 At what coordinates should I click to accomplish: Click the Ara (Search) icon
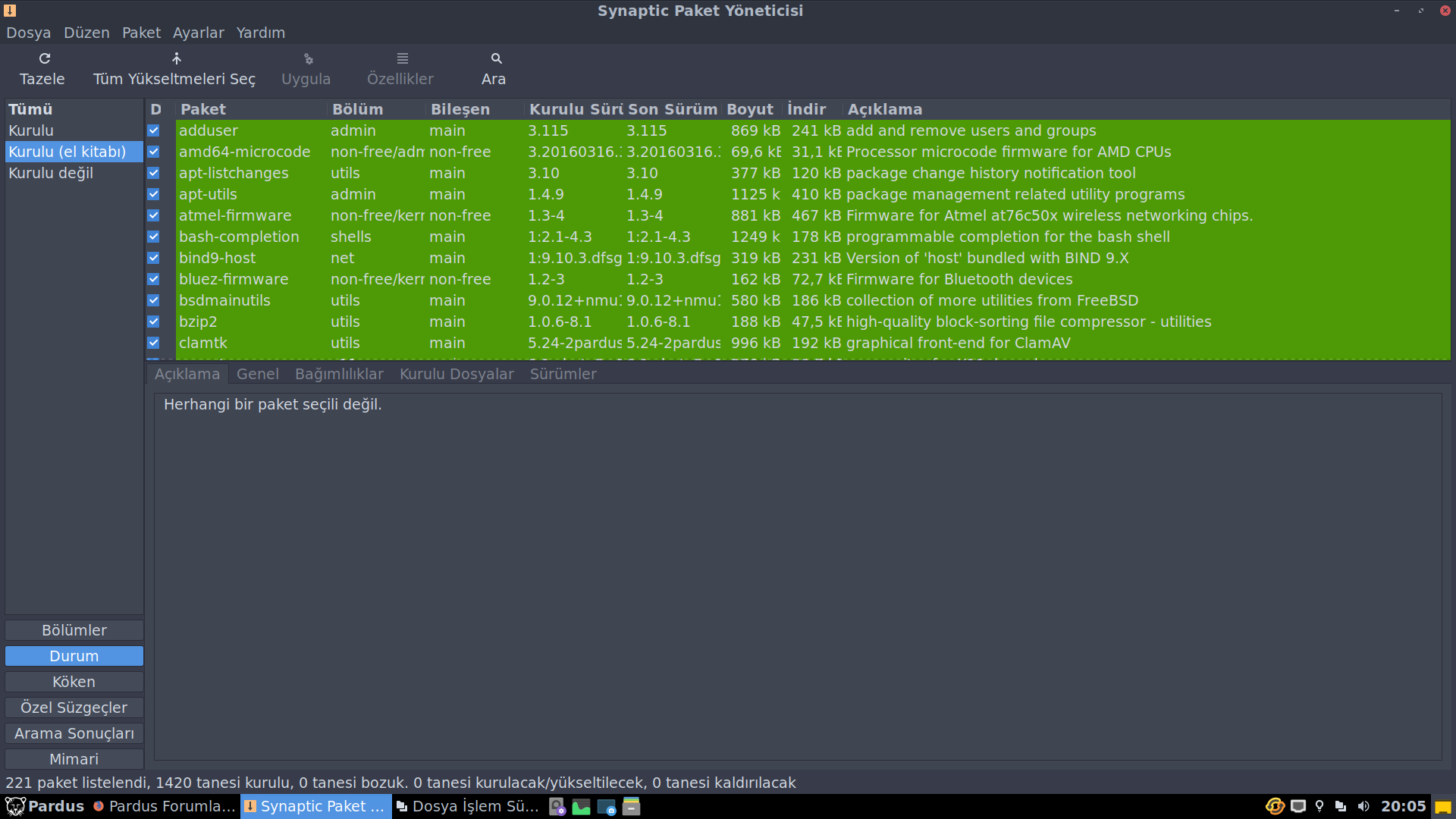[495, 58]
